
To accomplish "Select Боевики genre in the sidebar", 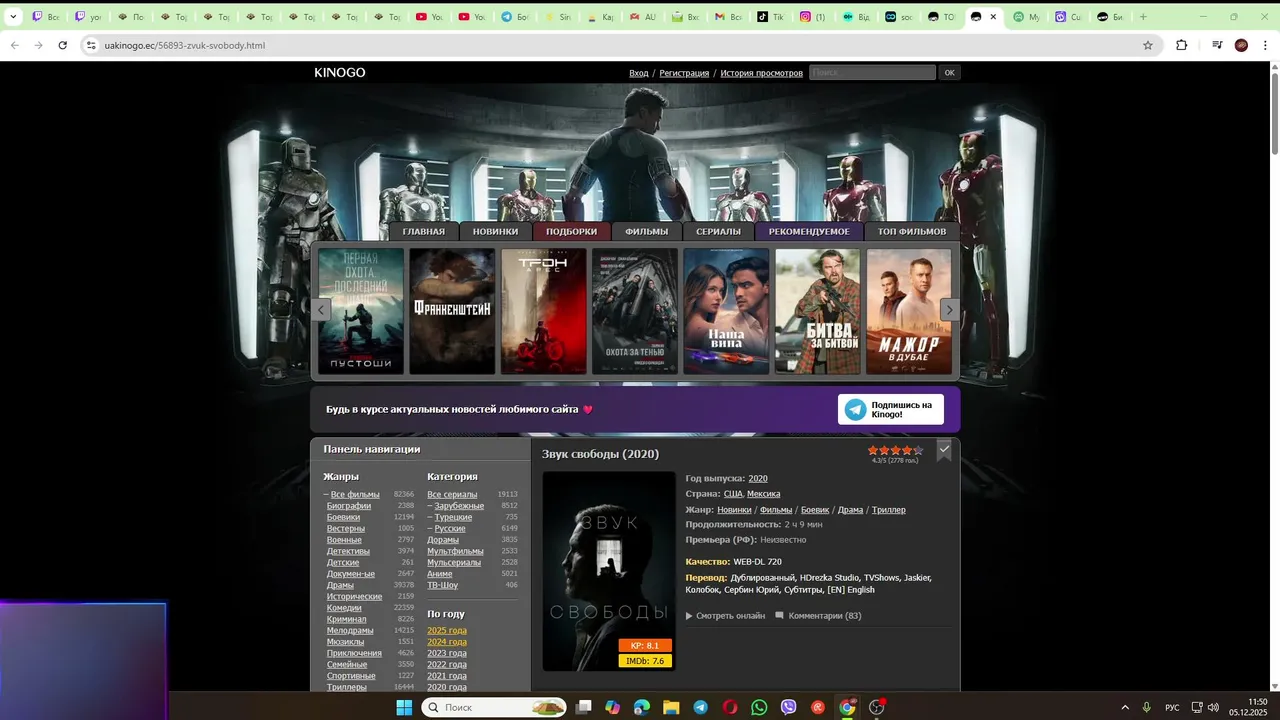I will tap(344, 517).
